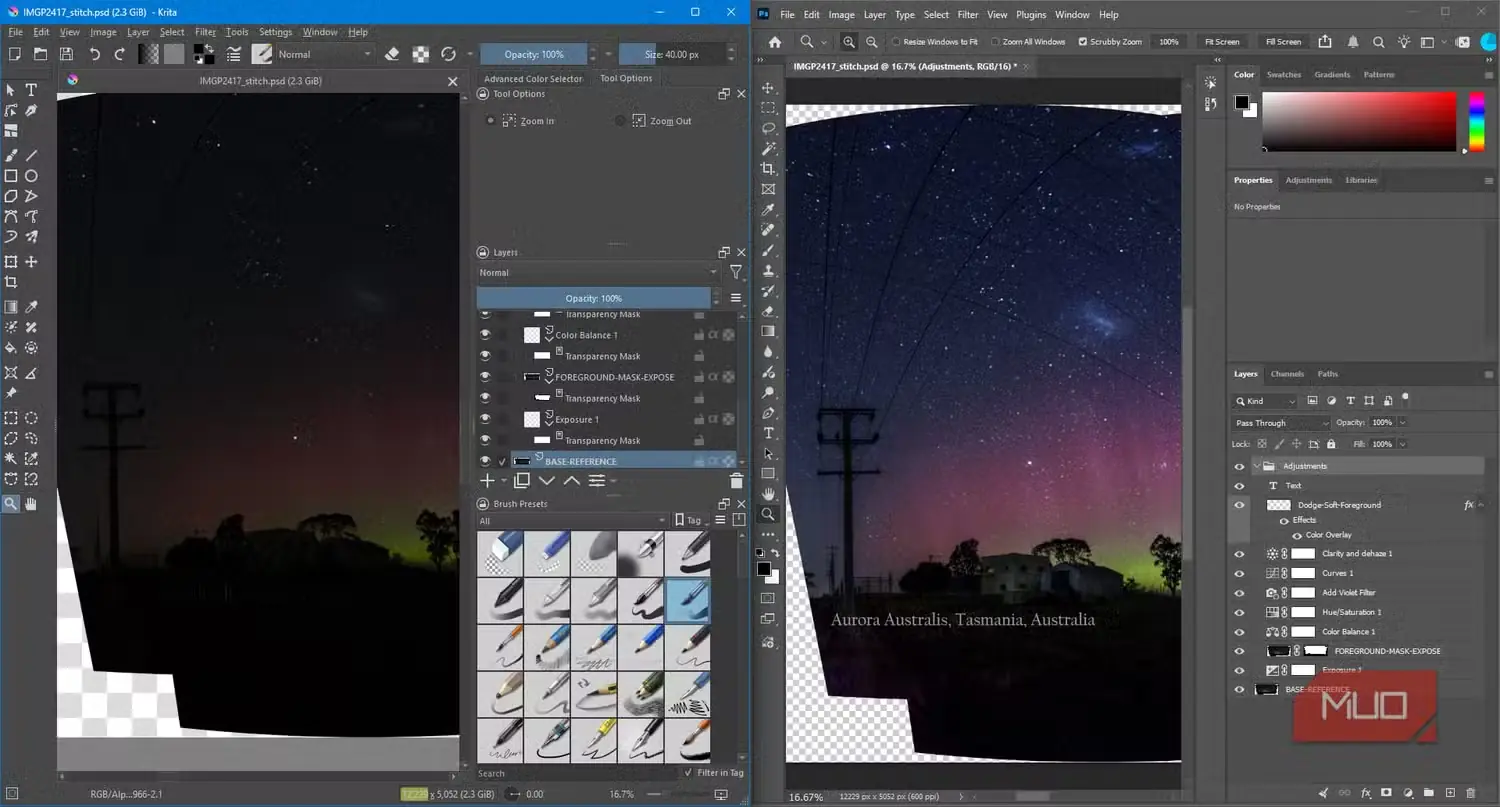Pick the Magic Wand tool in Photoshop
Screen dimensions: 1500x807
768,148
